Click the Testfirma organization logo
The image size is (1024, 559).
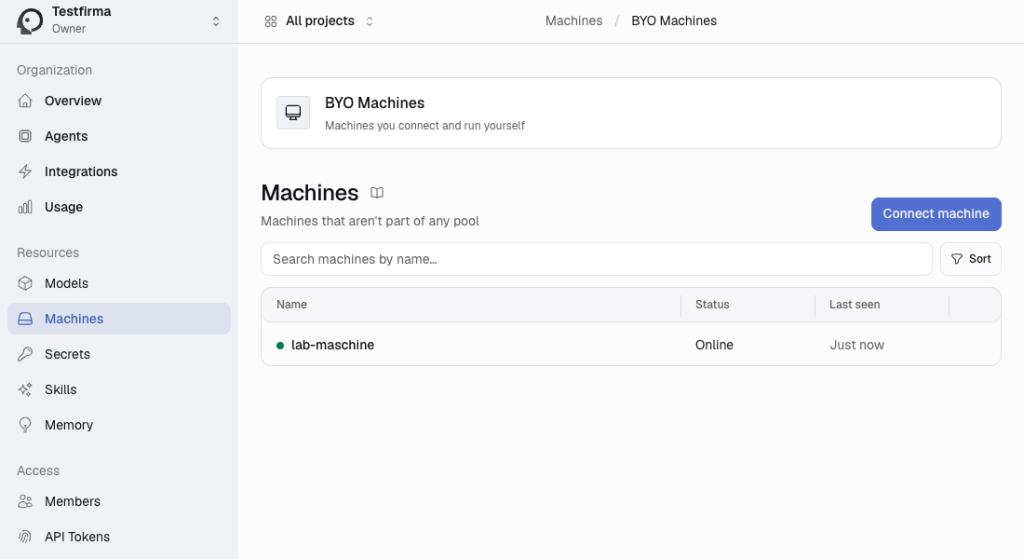pyautogui.click(x=29, y=21)
